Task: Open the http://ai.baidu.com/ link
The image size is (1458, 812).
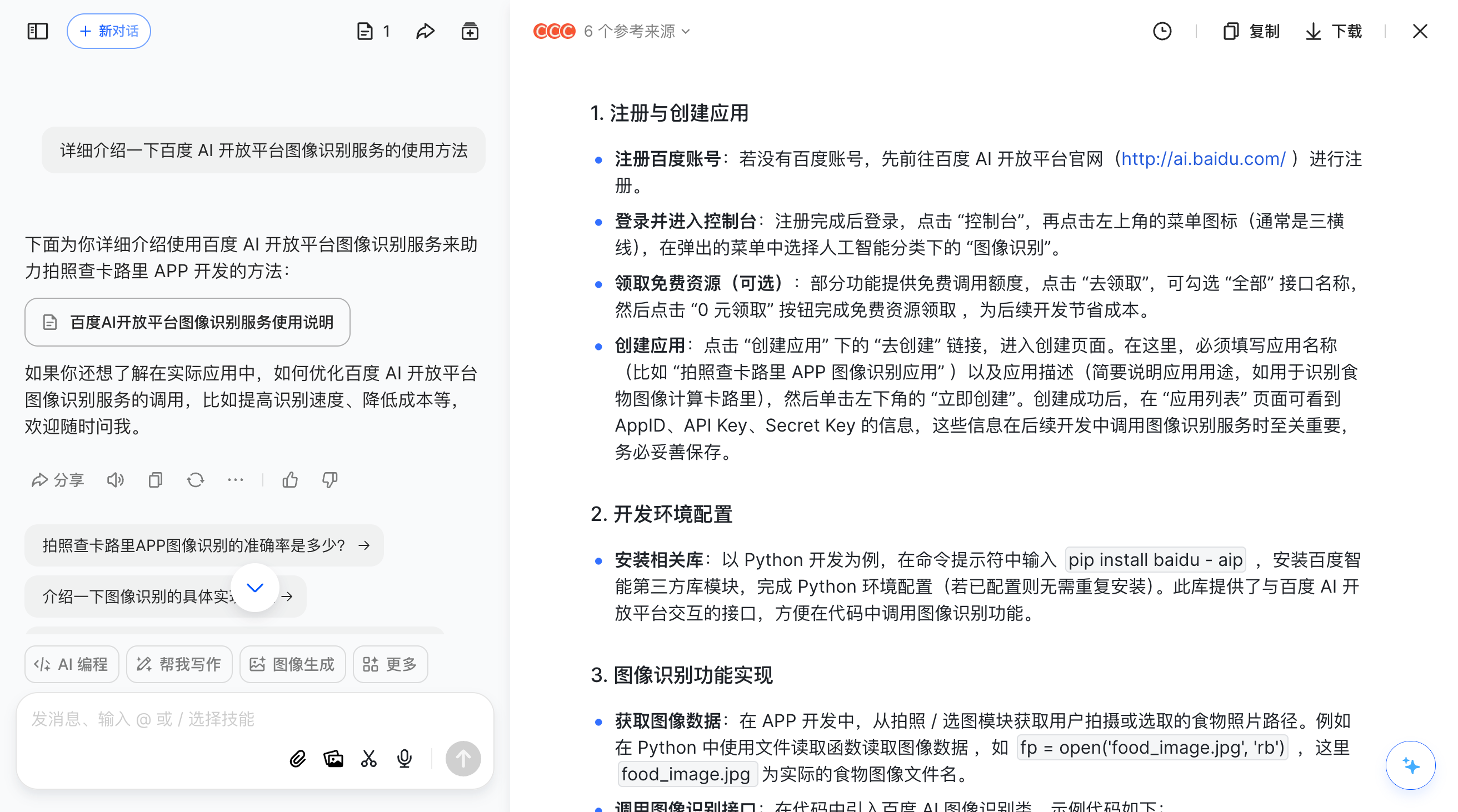Action: 1204,159
